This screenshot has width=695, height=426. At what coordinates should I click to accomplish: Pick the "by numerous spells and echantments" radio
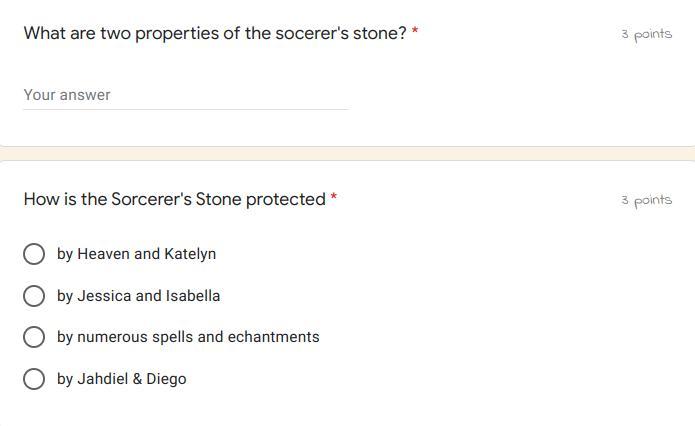[x=34, y=337]
